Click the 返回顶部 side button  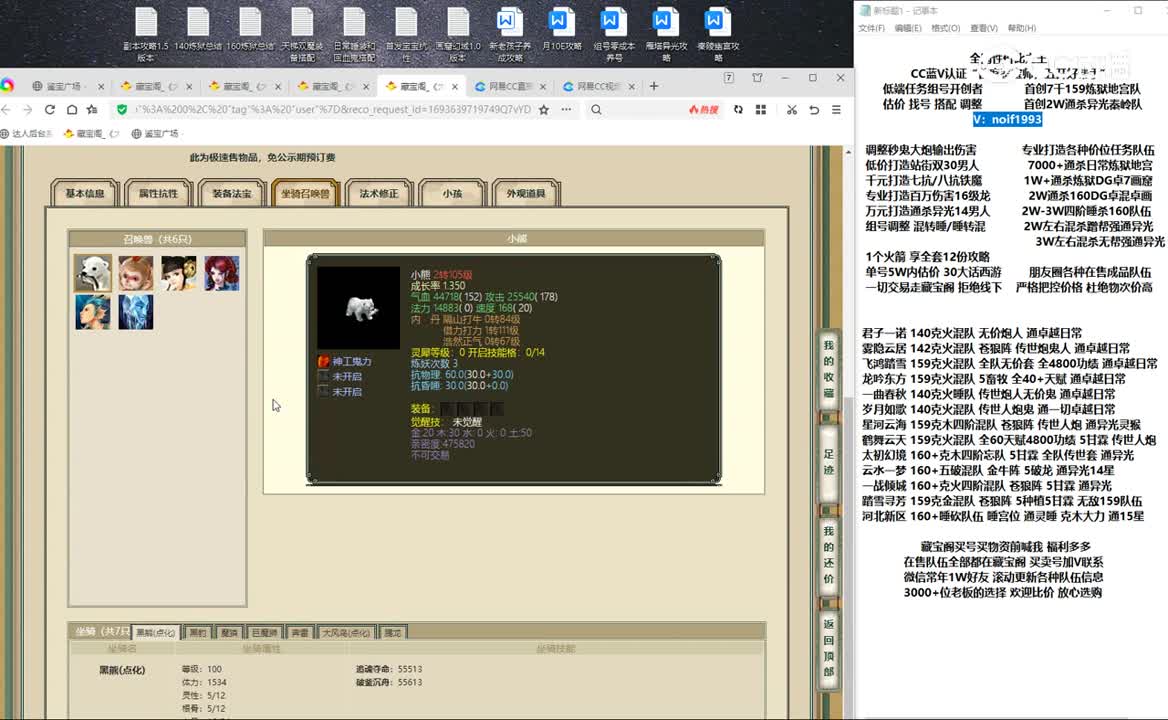pyautogui.click(x=829, y=648)
